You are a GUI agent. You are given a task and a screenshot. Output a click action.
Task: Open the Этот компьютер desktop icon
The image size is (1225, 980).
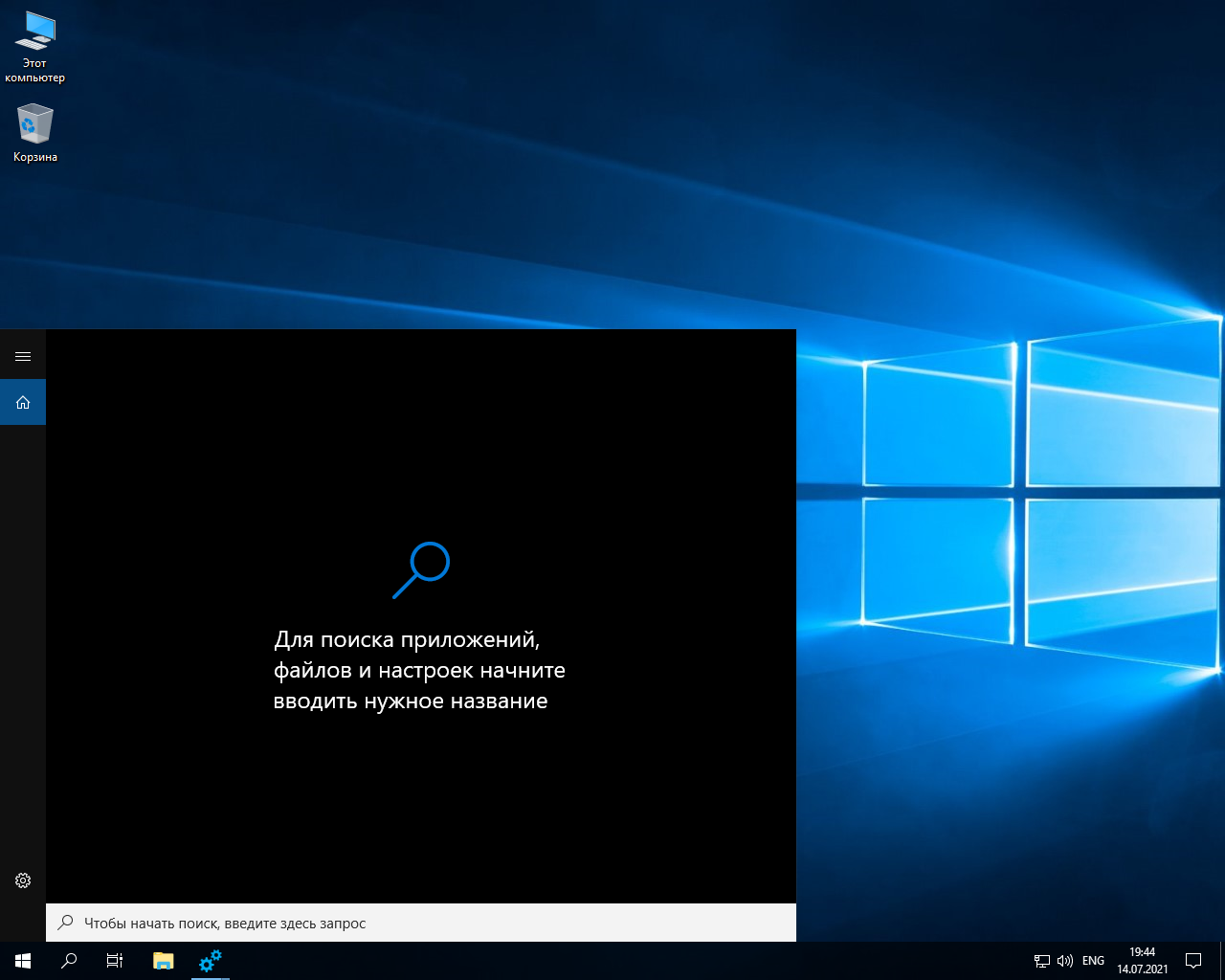click(35, 47)
